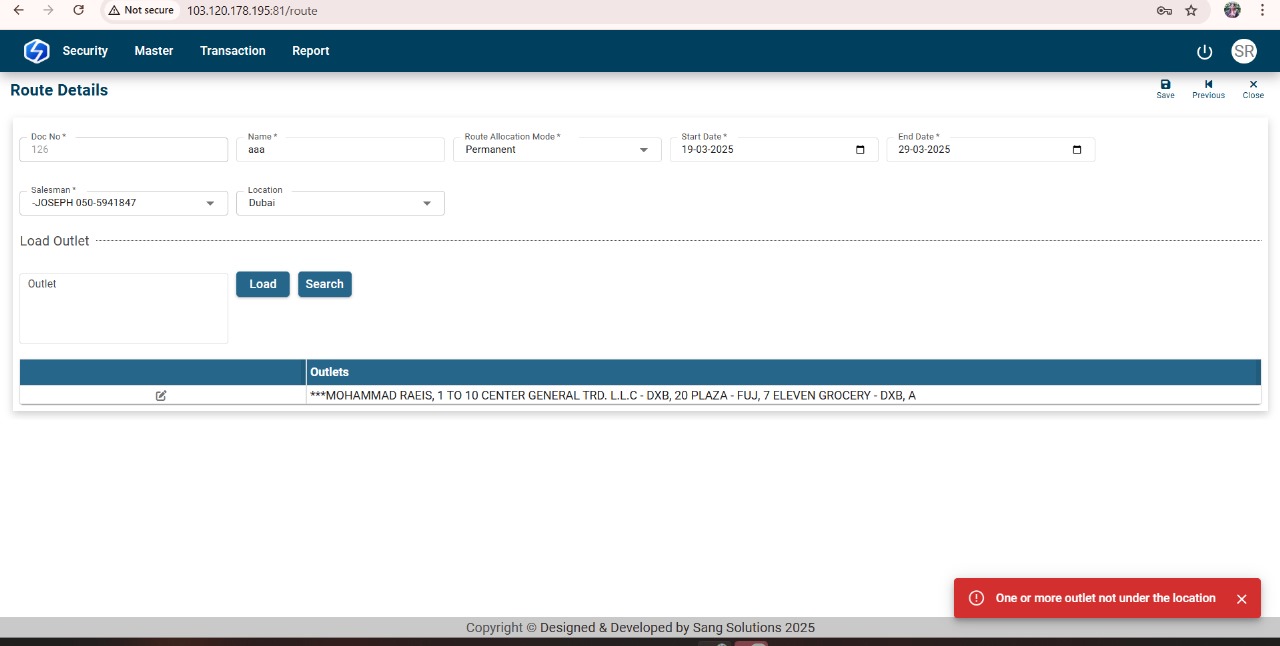Open the Security menu

(x=85, y=51)
